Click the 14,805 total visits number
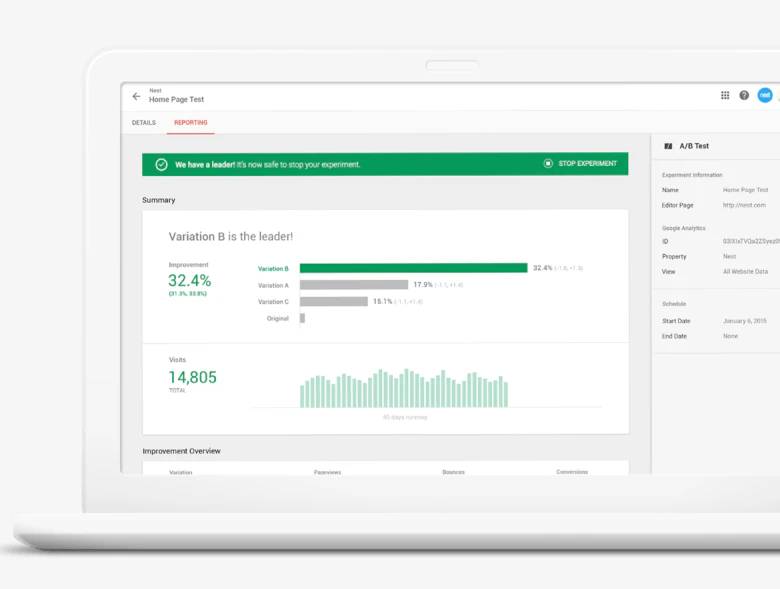This screenshot has width=780, height=589. pos(193,377)
